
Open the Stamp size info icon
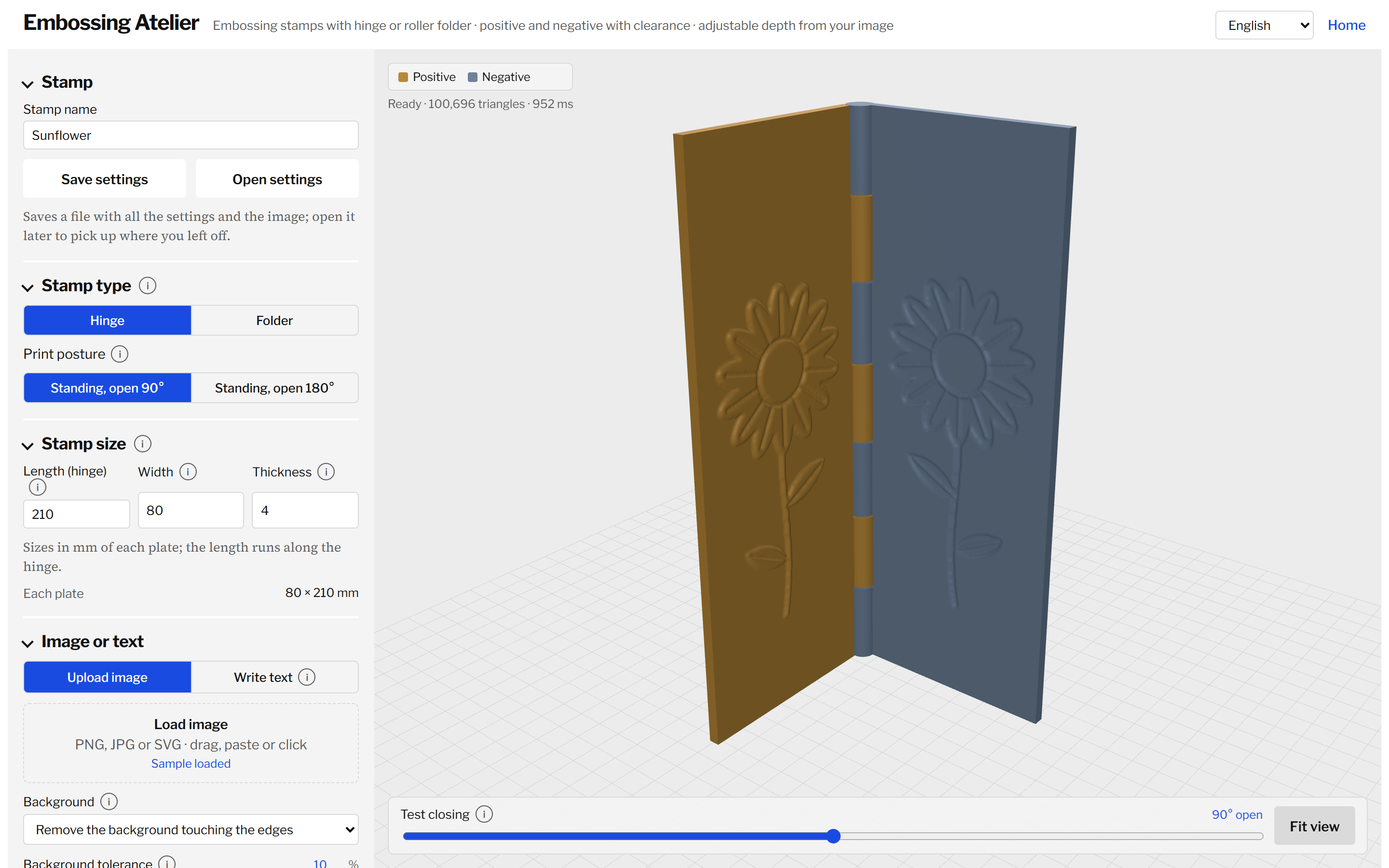point(142,443)
